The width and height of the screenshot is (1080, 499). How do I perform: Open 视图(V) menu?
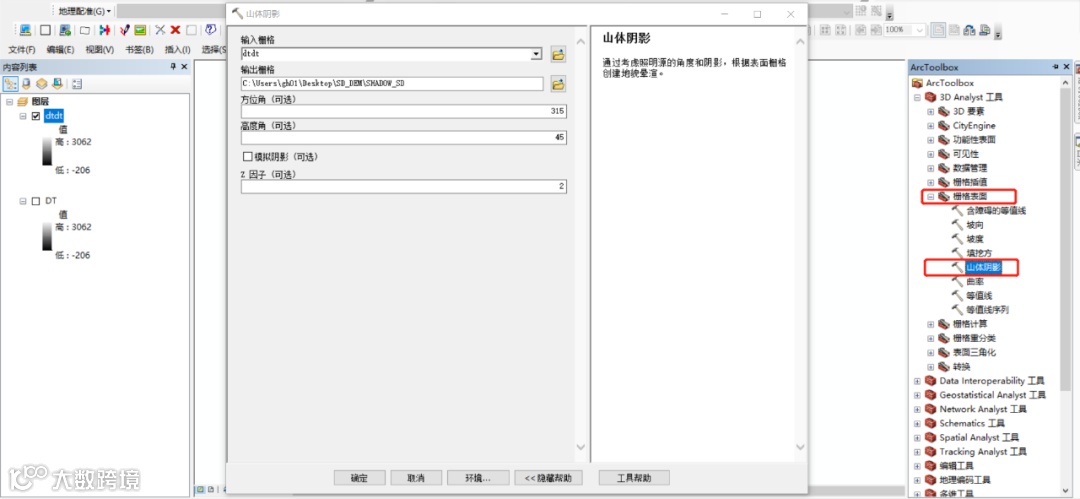point(100,50)
